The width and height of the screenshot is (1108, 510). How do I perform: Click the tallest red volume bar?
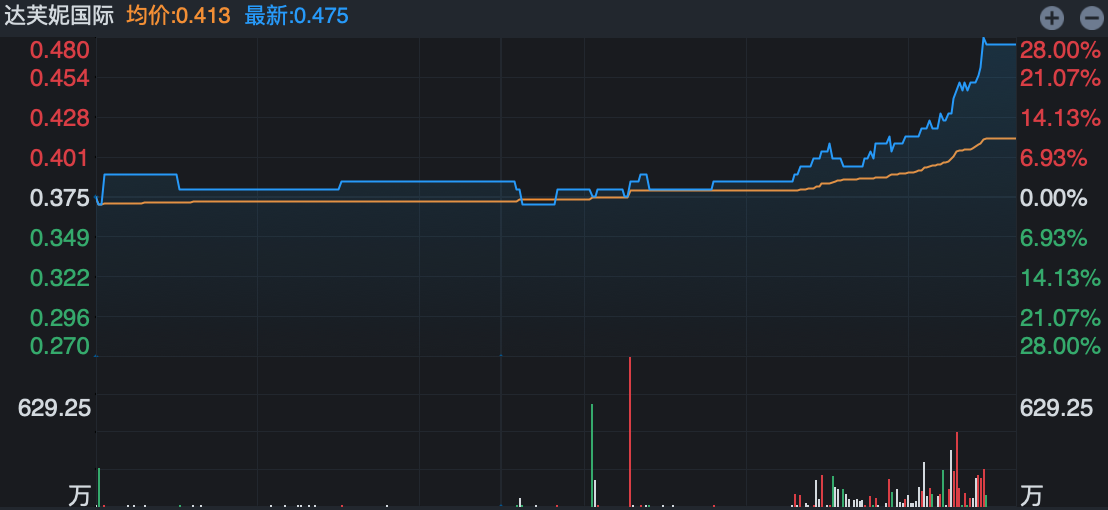[630, 432]
